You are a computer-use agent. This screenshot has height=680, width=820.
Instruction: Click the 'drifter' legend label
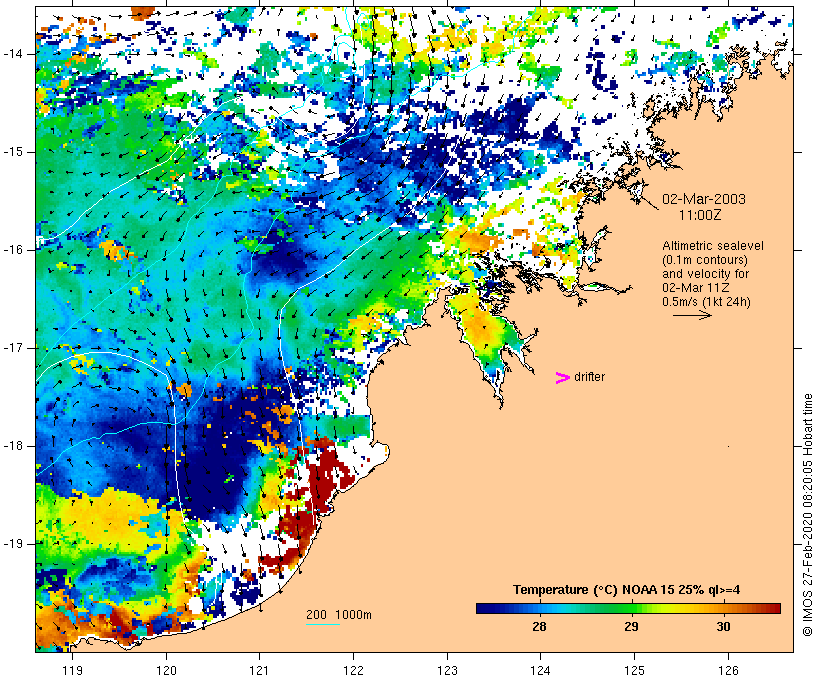coord(589,377)
